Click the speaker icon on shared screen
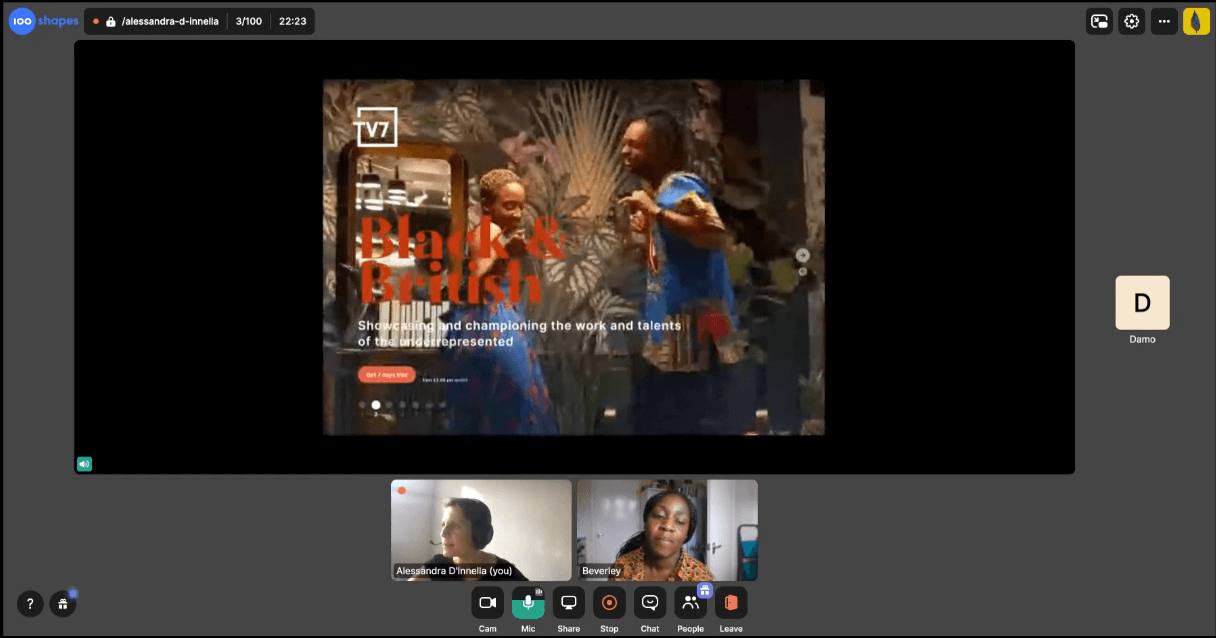 coord(85,463)
